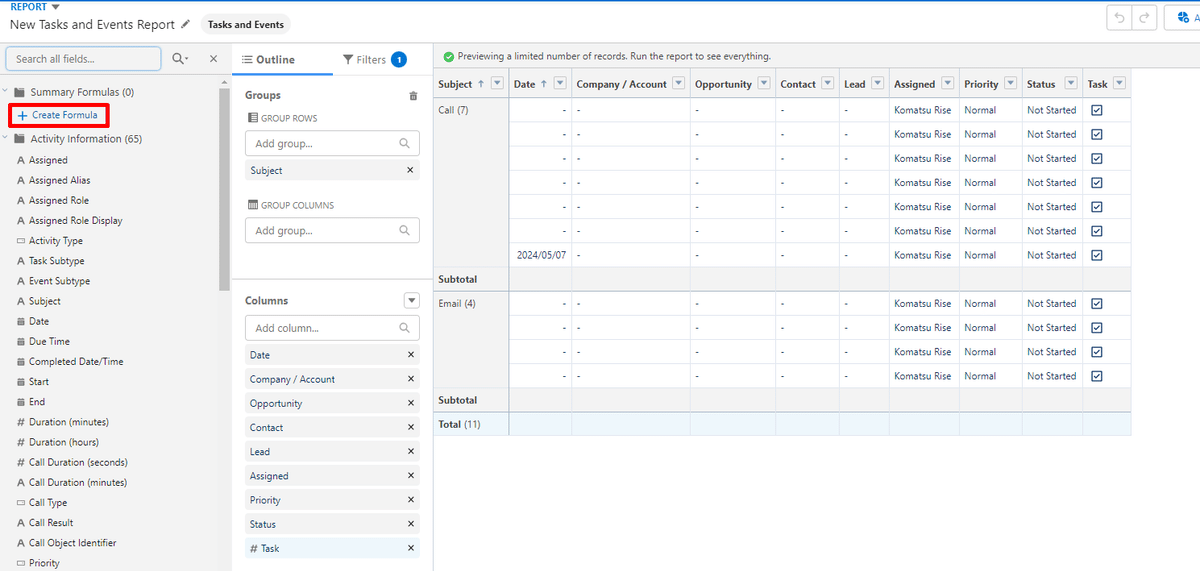Screen dimensions: 1200x571
Task: Open the Columns section dropdown arrow
Action: 411,300
